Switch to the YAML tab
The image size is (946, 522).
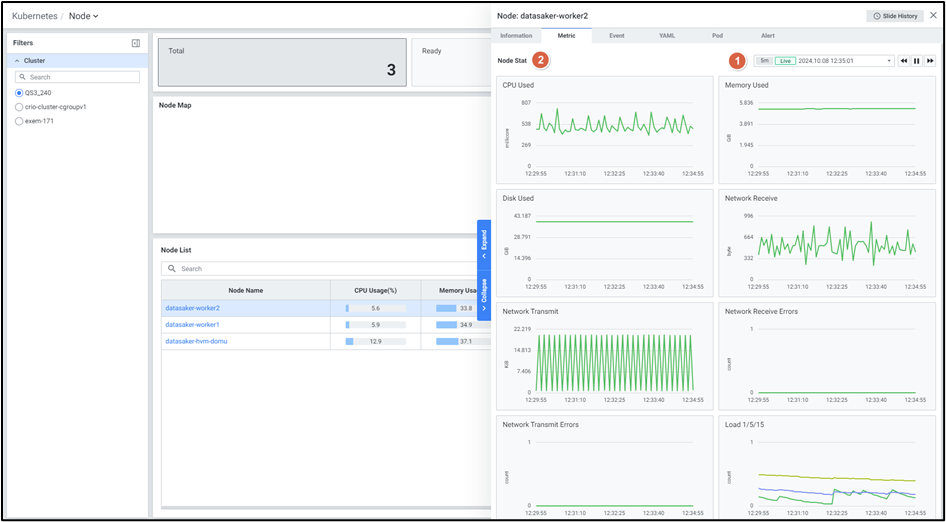667,36
